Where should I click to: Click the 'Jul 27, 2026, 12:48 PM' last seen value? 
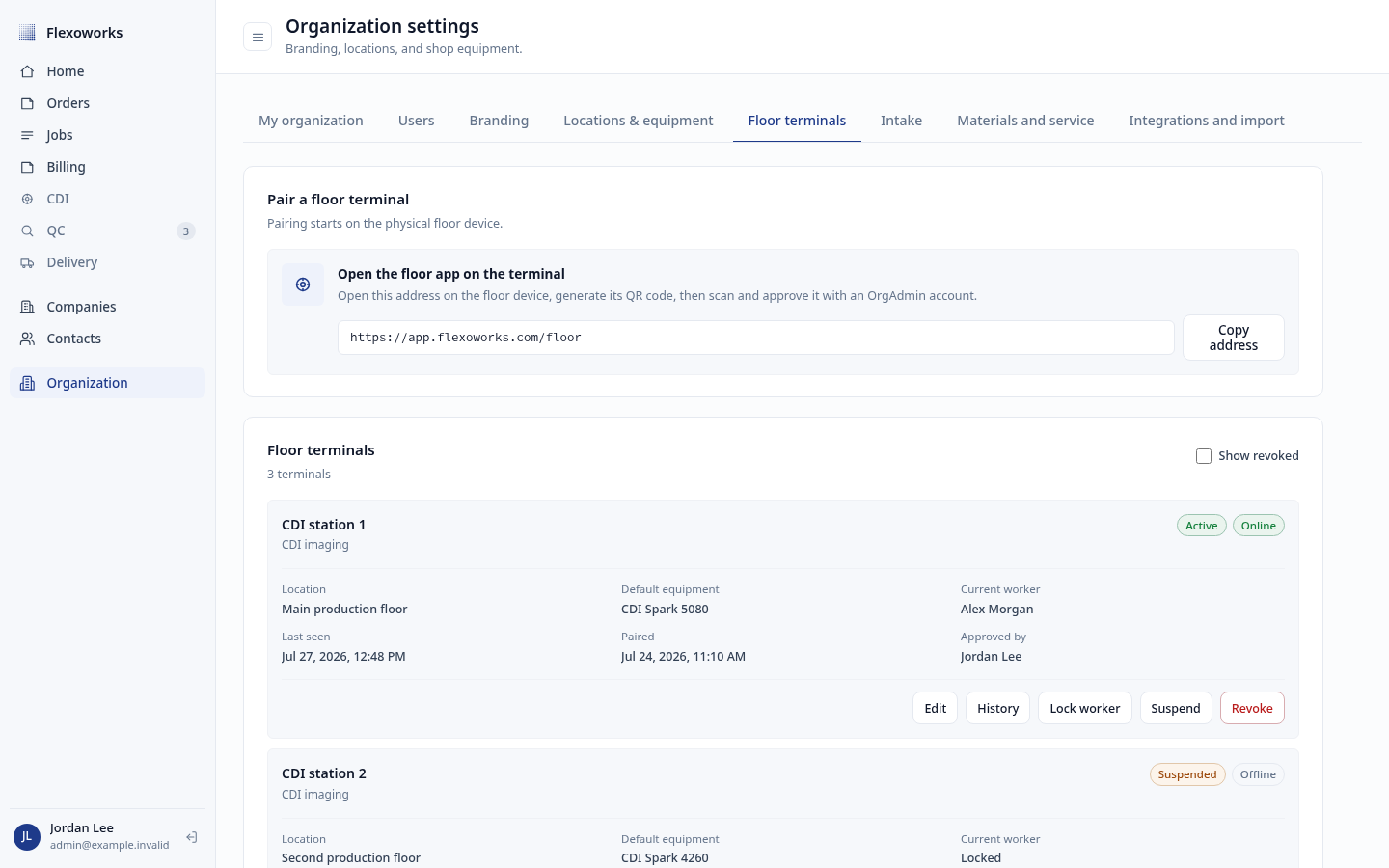tap(343, 657)
